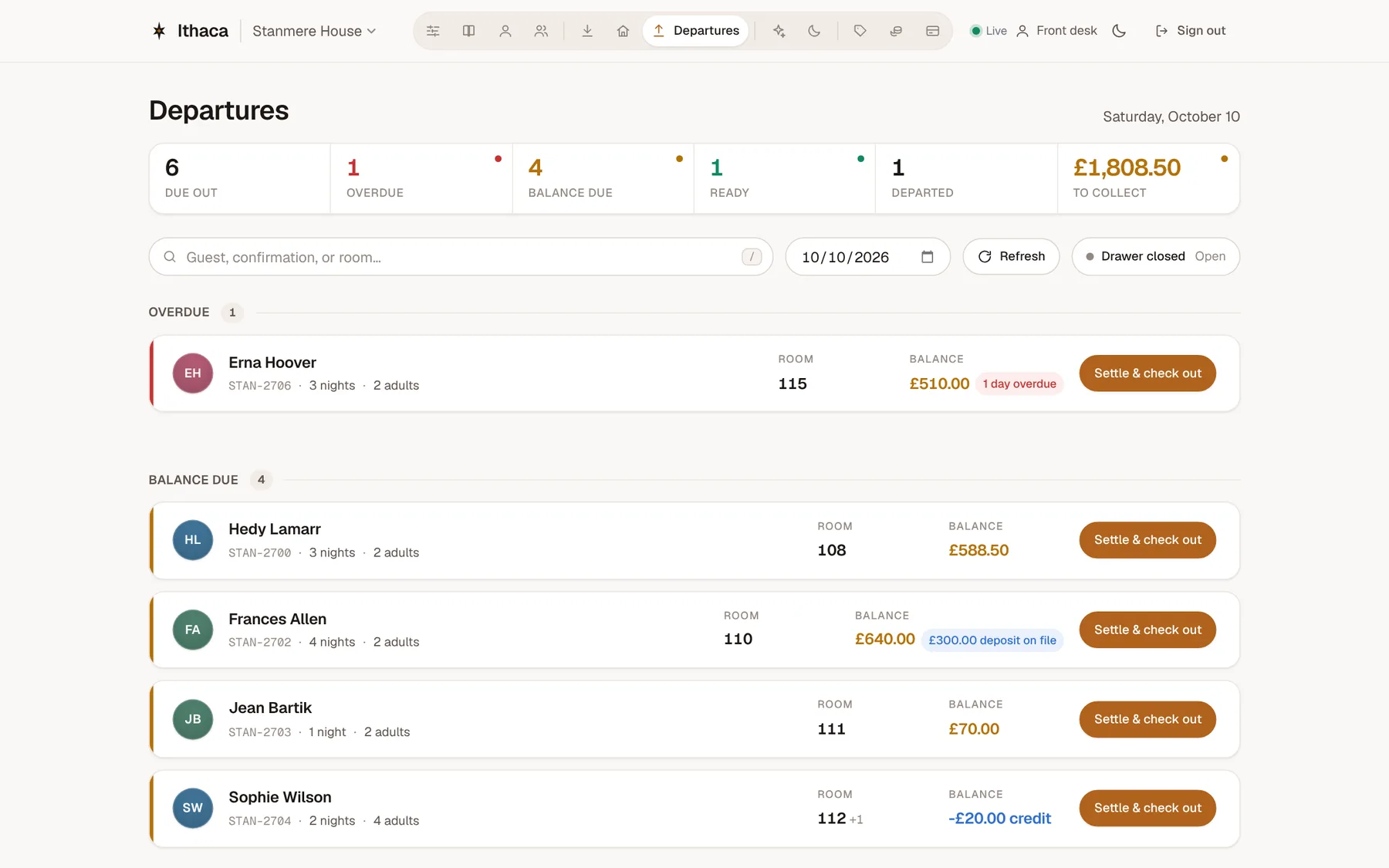
Task: Select the Departures tab
Action: (x=696, y=31)
